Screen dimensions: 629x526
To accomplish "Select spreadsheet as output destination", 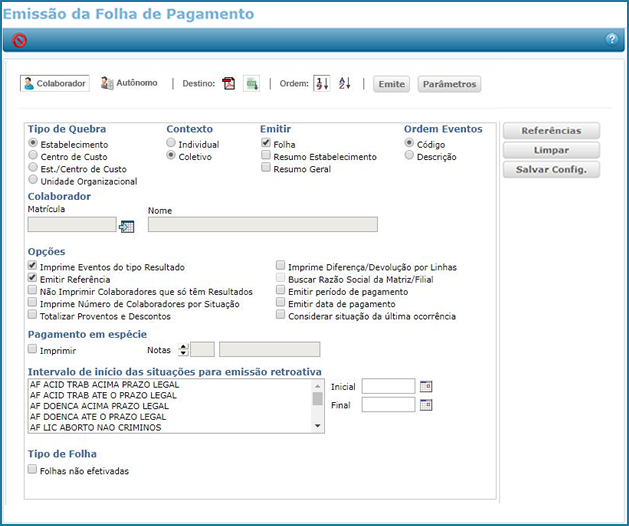I will tap(252, 84).
